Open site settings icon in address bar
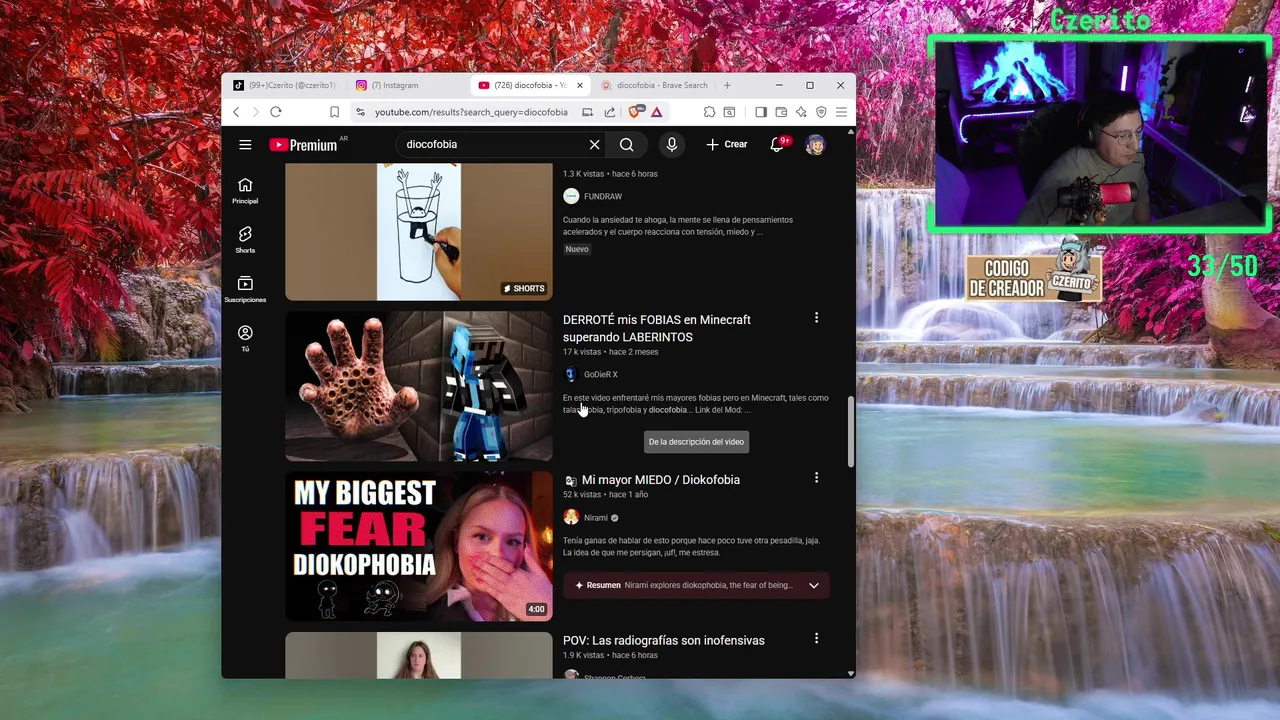 [x=361, y=112]
